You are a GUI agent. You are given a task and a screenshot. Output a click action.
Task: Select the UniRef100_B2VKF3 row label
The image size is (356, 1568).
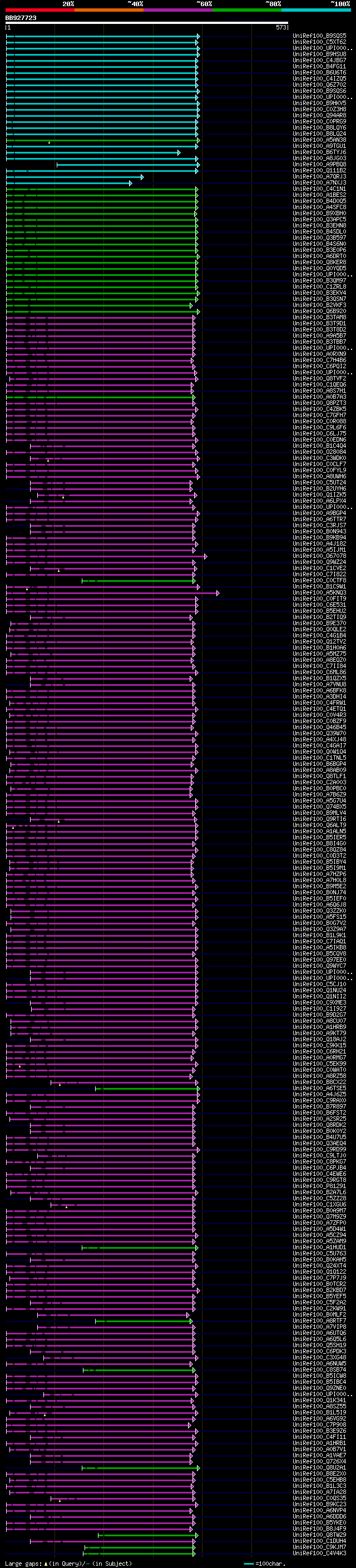click(x=319, y=305)
